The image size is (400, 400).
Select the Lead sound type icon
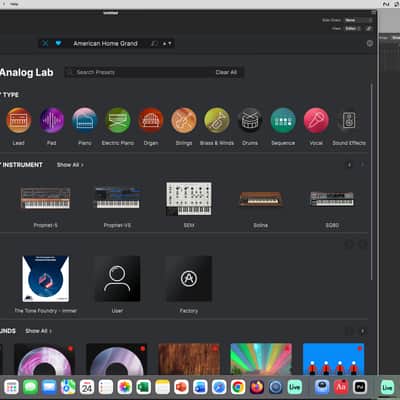click(x=19, y=120)
